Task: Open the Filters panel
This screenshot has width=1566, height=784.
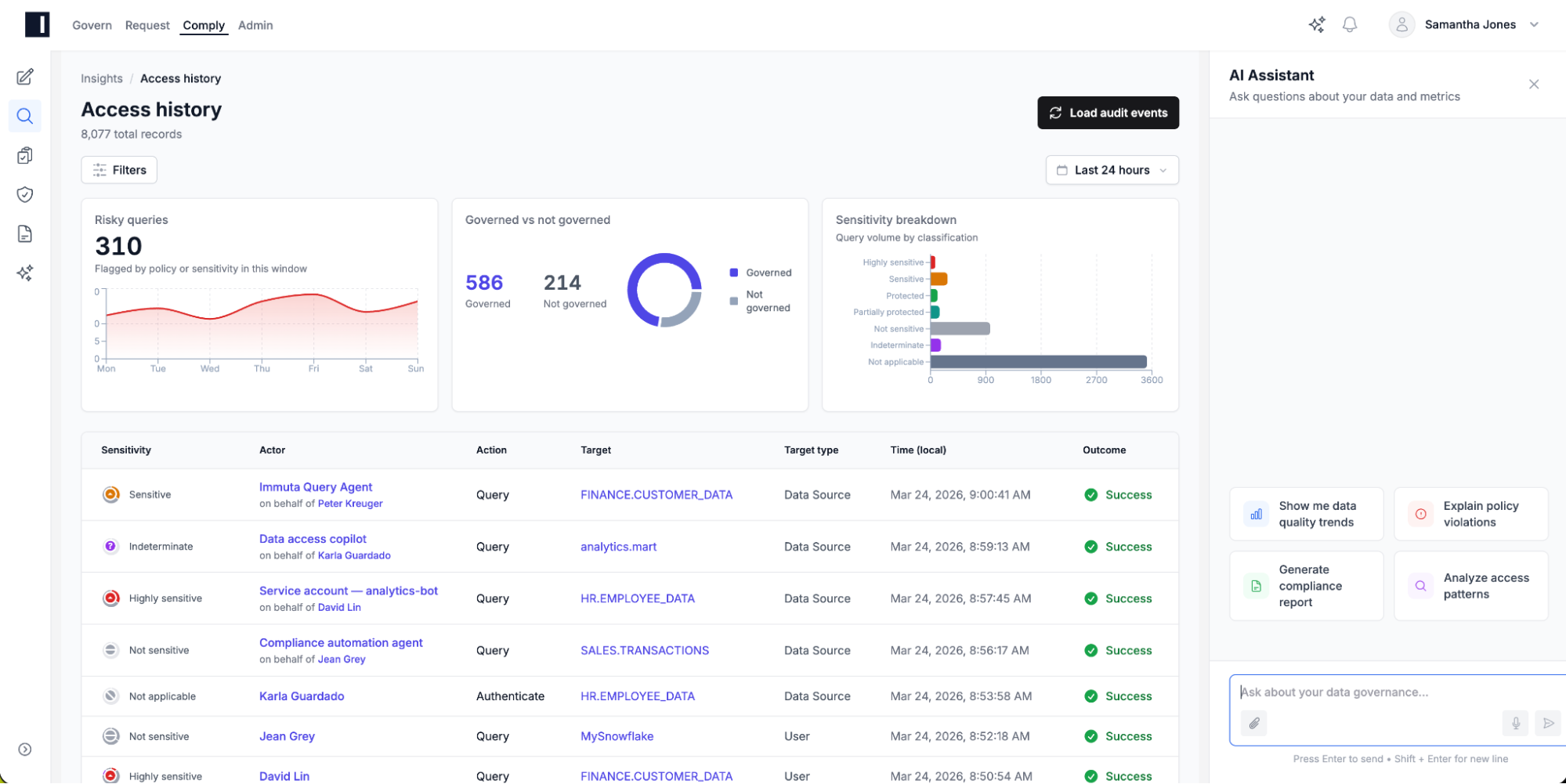Action: coord(119,170)
